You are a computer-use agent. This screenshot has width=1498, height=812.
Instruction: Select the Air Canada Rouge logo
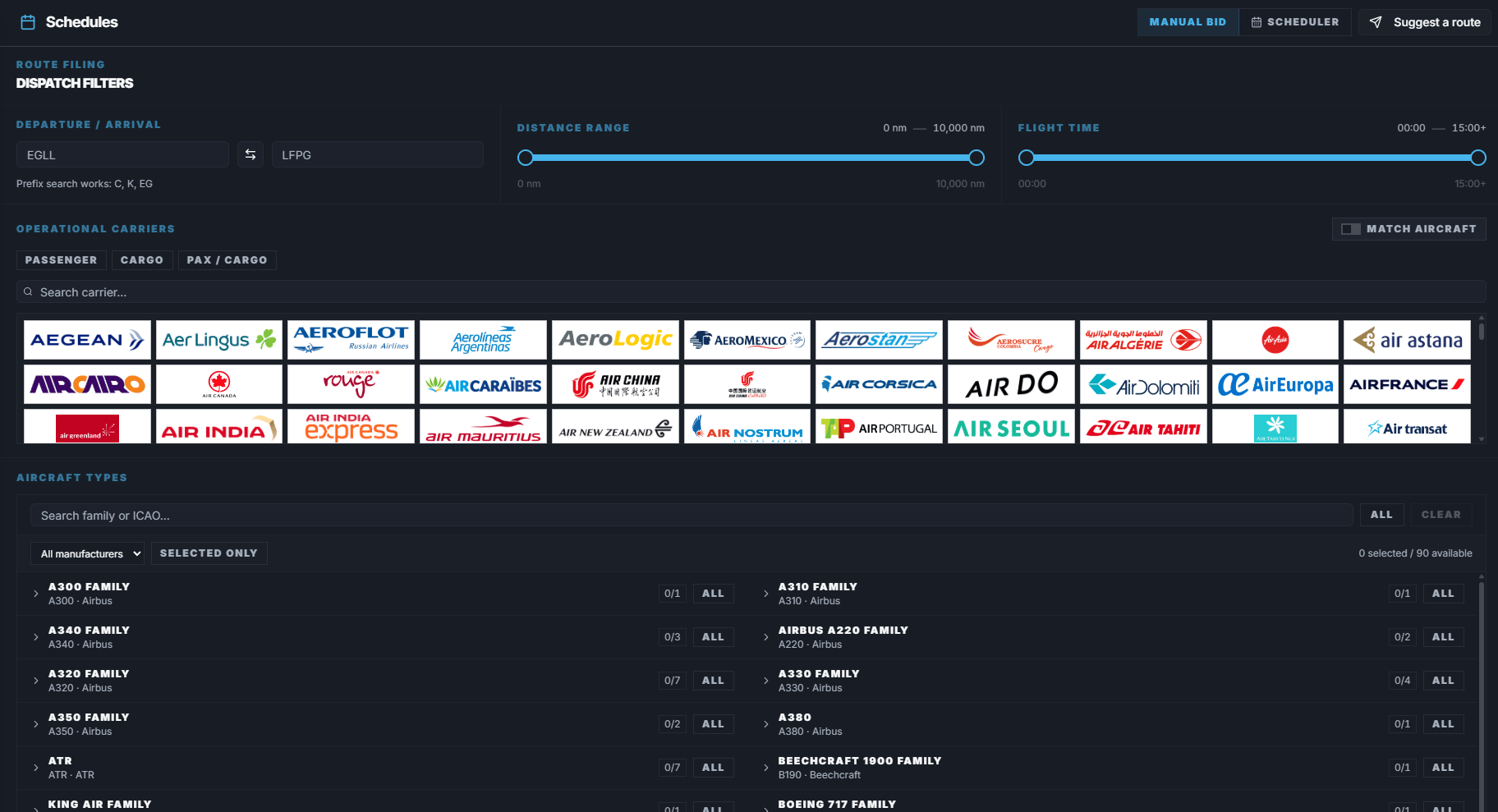[352, 384]
